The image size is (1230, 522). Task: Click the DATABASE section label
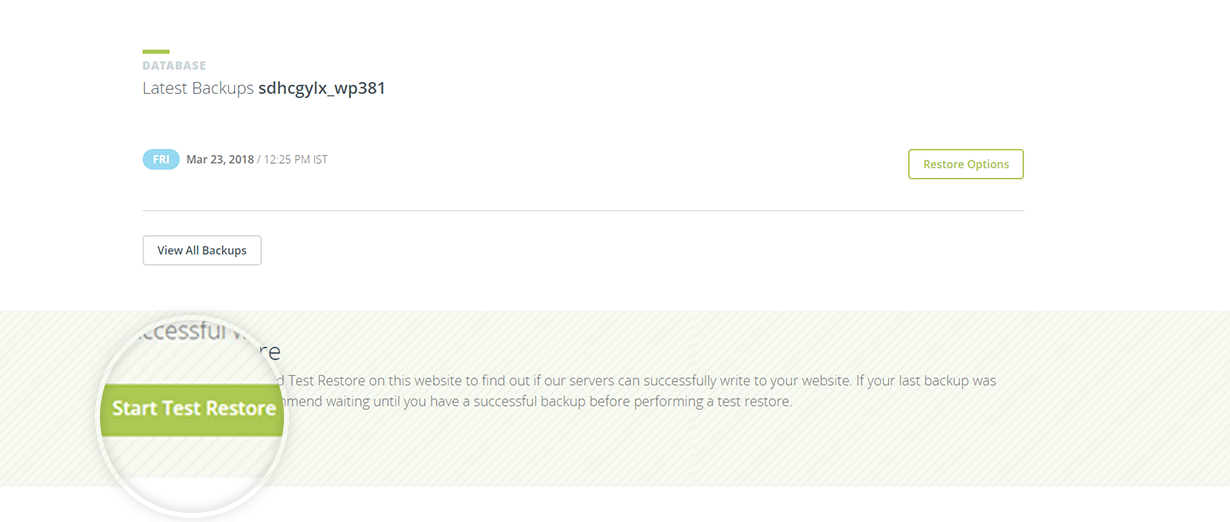coord(174,66)
